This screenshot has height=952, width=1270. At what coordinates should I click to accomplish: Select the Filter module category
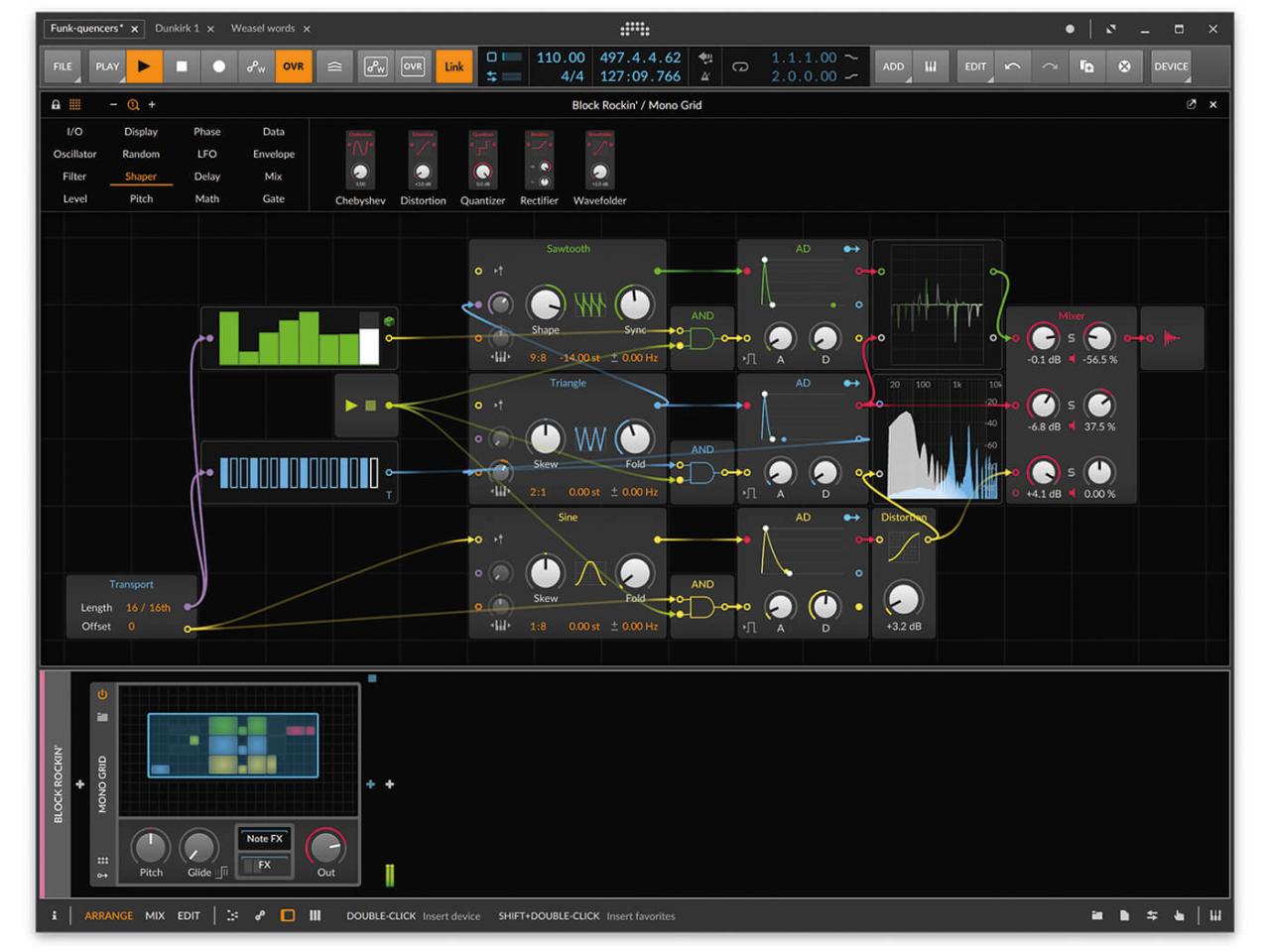point(74,177)
